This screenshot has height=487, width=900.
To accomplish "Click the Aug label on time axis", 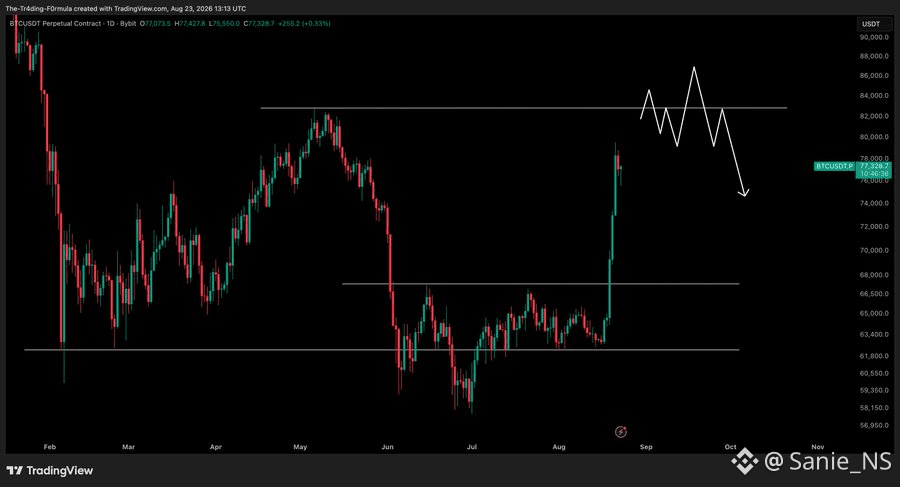I will click(x=559, y=447).
